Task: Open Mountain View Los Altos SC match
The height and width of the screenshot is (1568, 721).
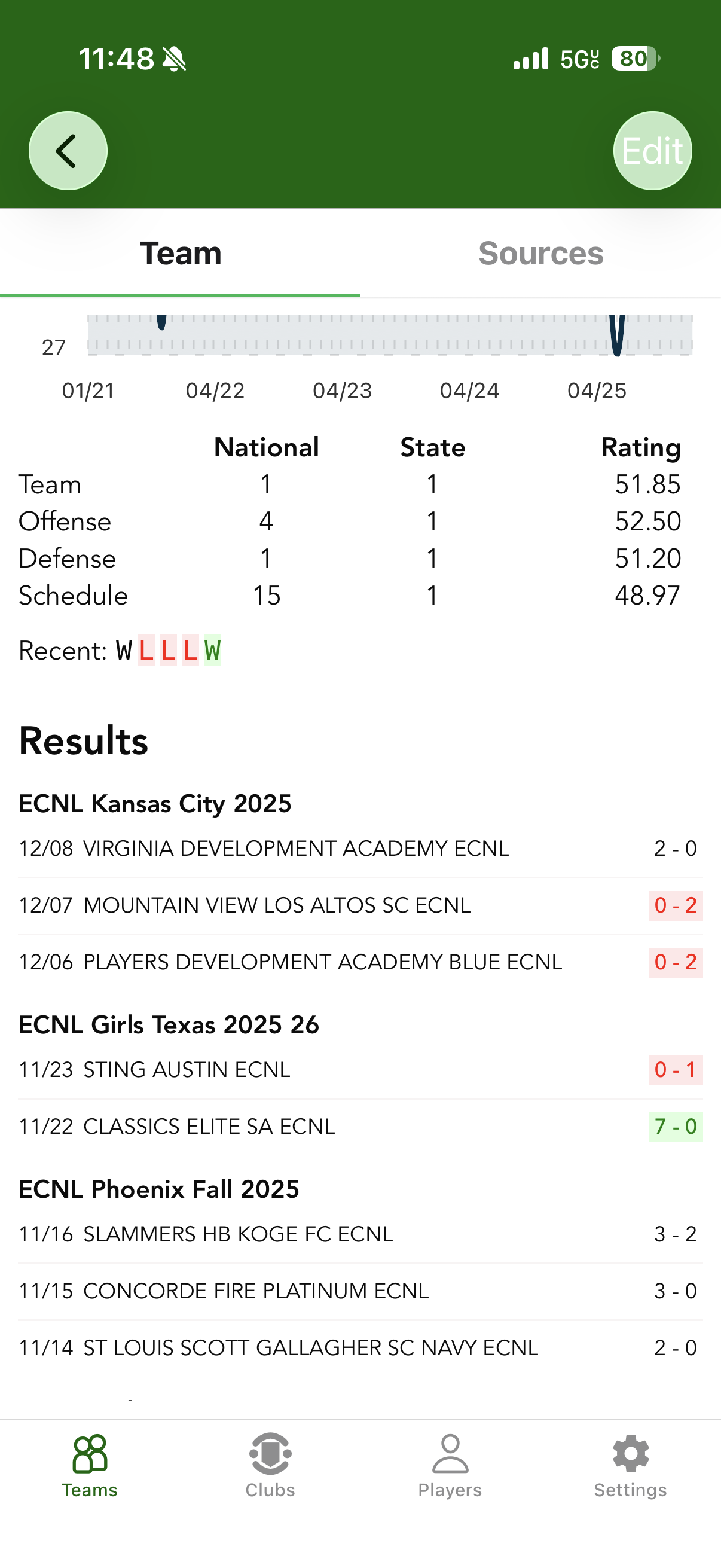Action: pyautogui.click(x=277, y=905)
